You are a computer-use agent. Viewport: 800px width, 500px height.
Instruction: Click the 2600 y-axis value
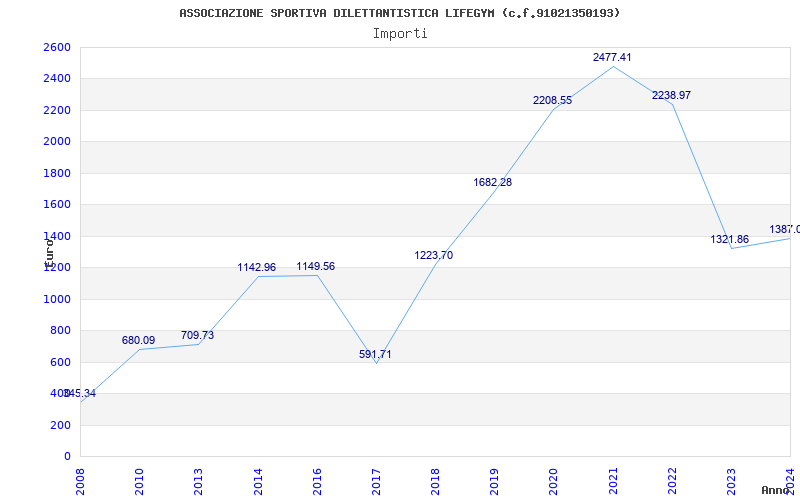57,47
